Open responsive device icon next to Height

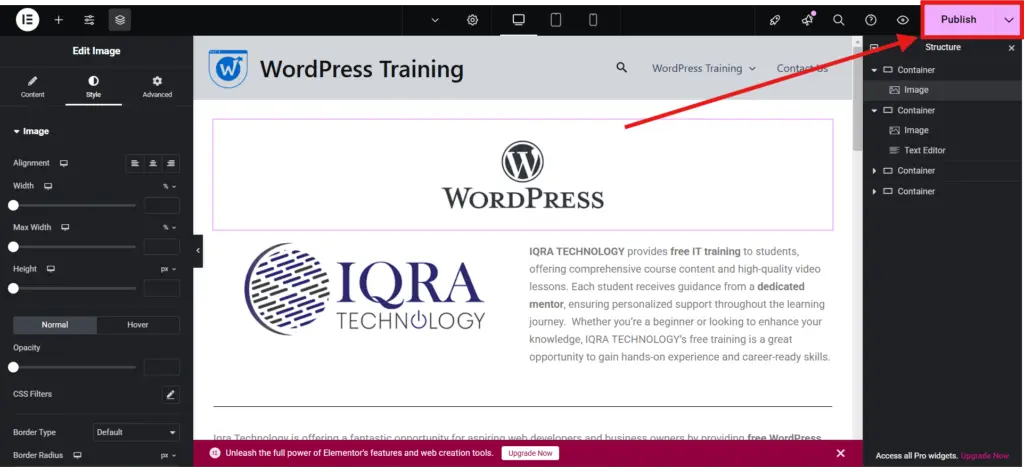(51, 269)
